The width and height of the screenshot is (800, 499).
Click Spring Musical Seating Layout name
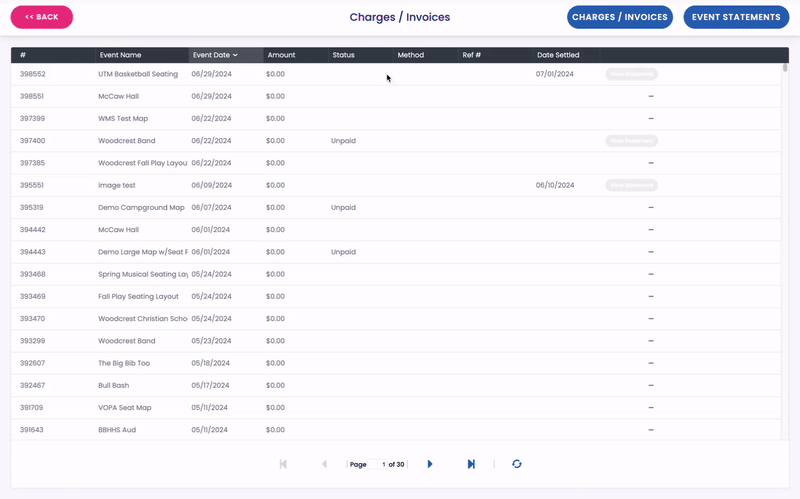coord(143,274)
